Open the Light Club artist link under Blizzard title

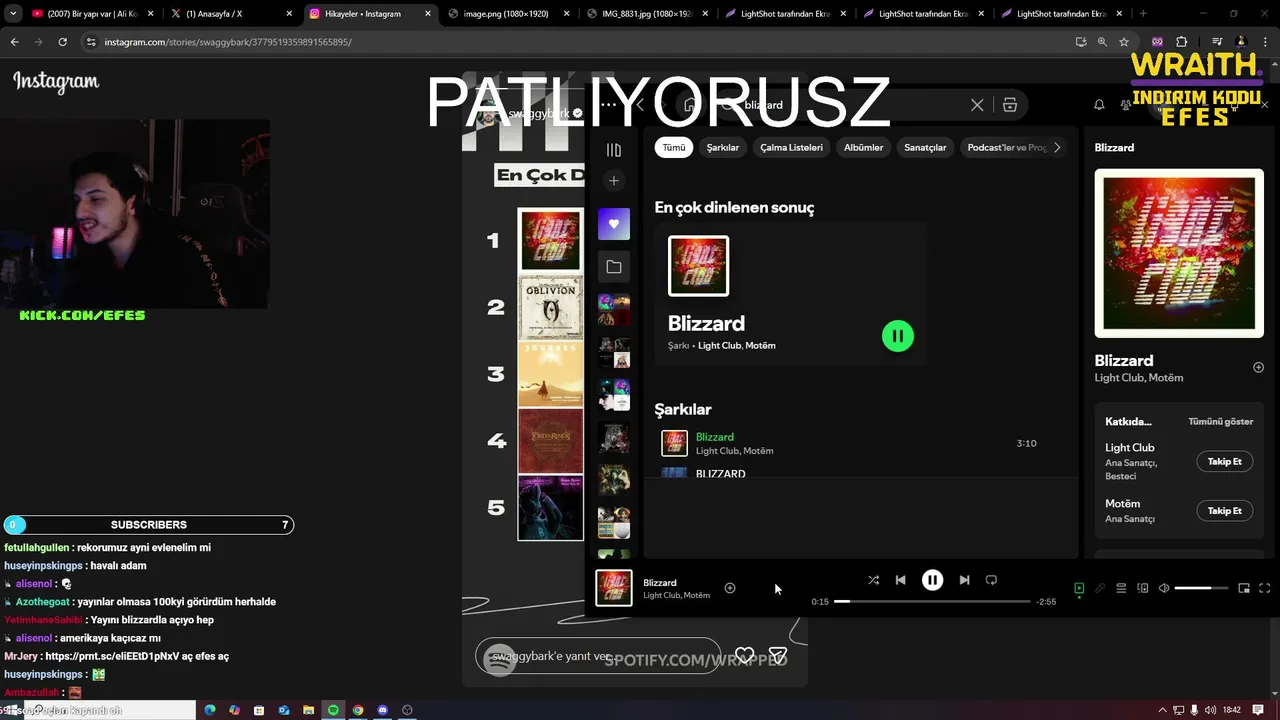point(1118,378)
